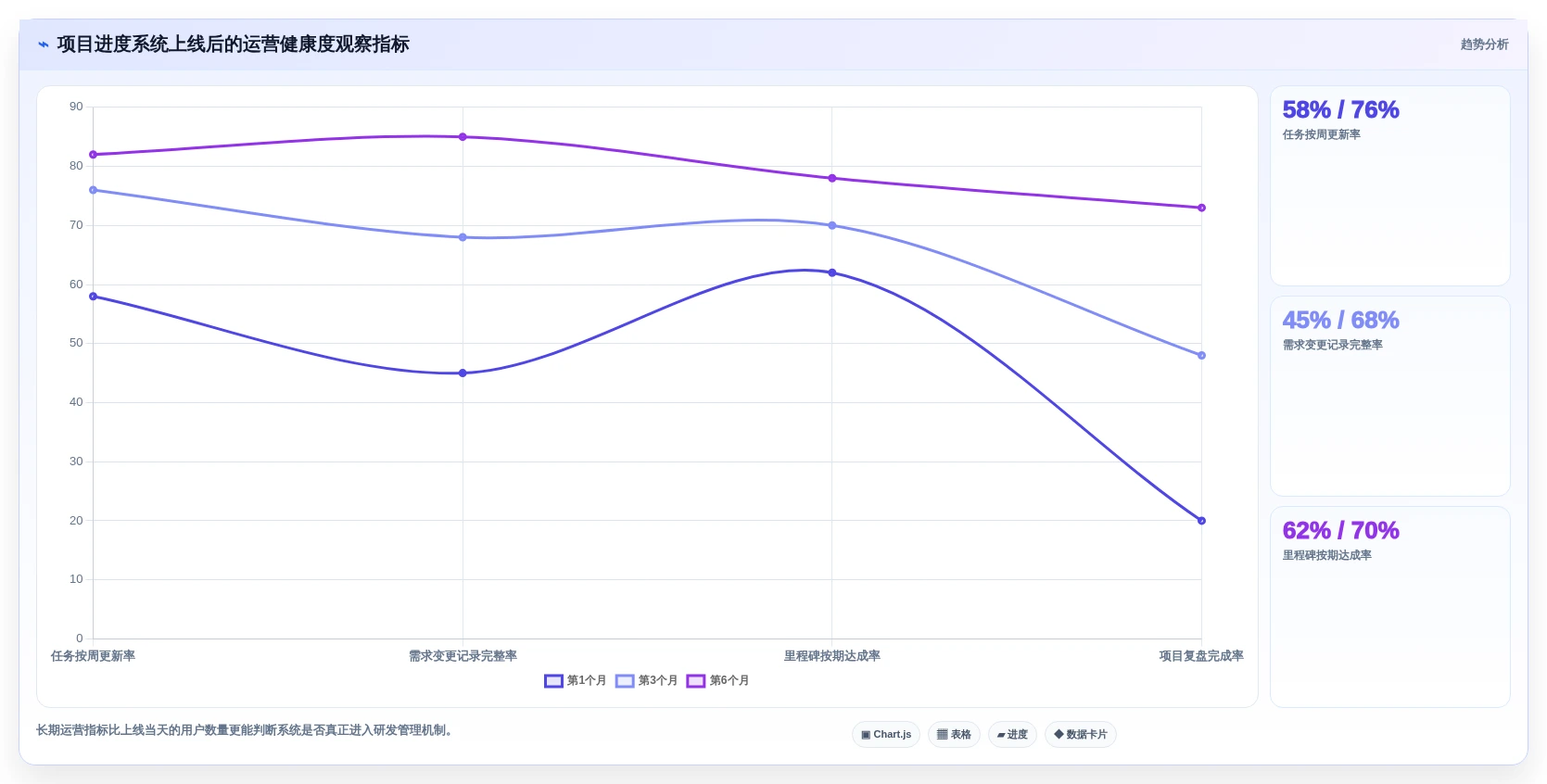
Task: Click the 第1个月 point at 项目复盘完成率
Action: click(1201, 521)
